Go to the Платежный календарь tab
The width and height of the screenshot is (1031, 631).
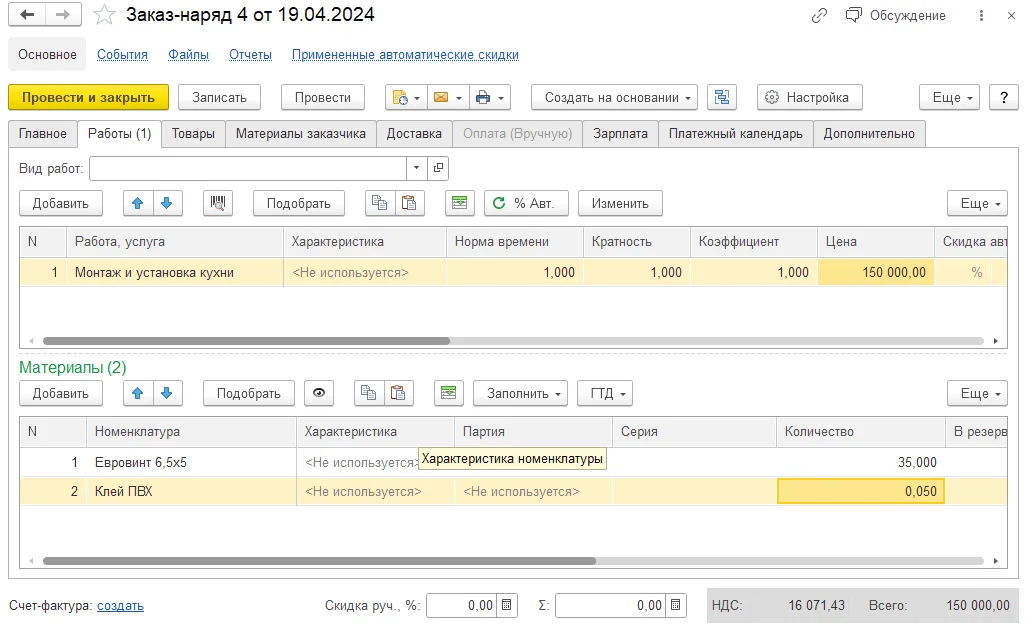click(x=735, y=134)
